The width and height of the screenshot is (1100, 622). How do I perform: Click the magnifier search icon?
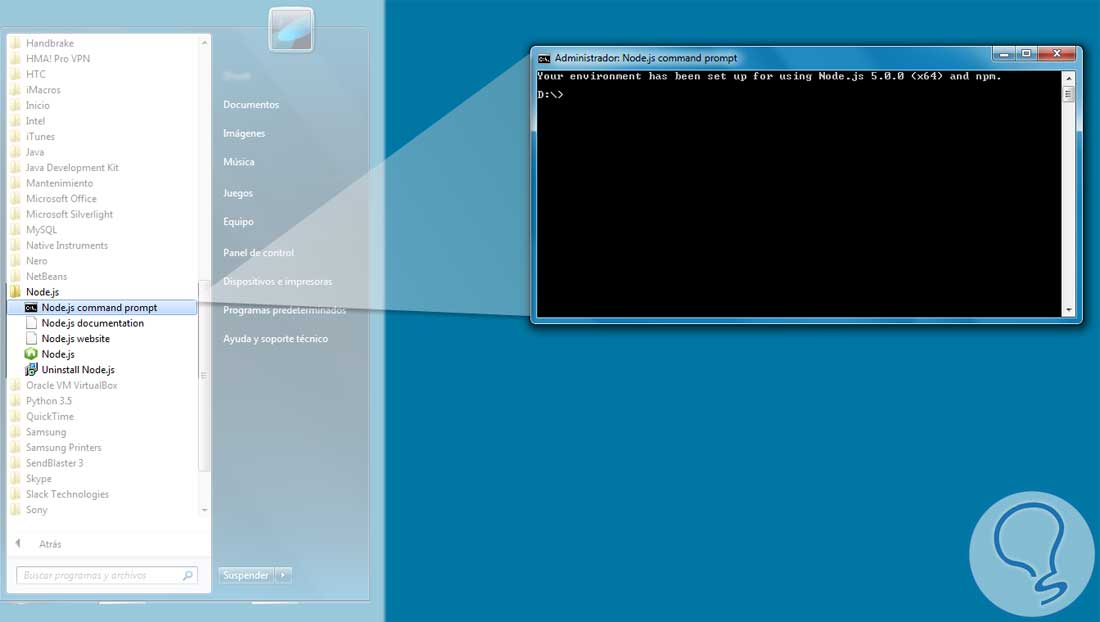click(188, 576)
